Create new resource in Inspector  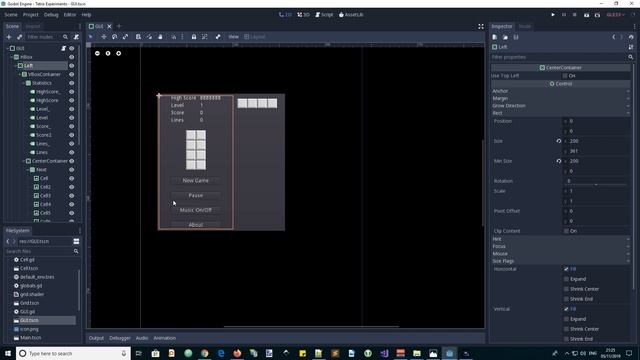[x=495, y=37]
